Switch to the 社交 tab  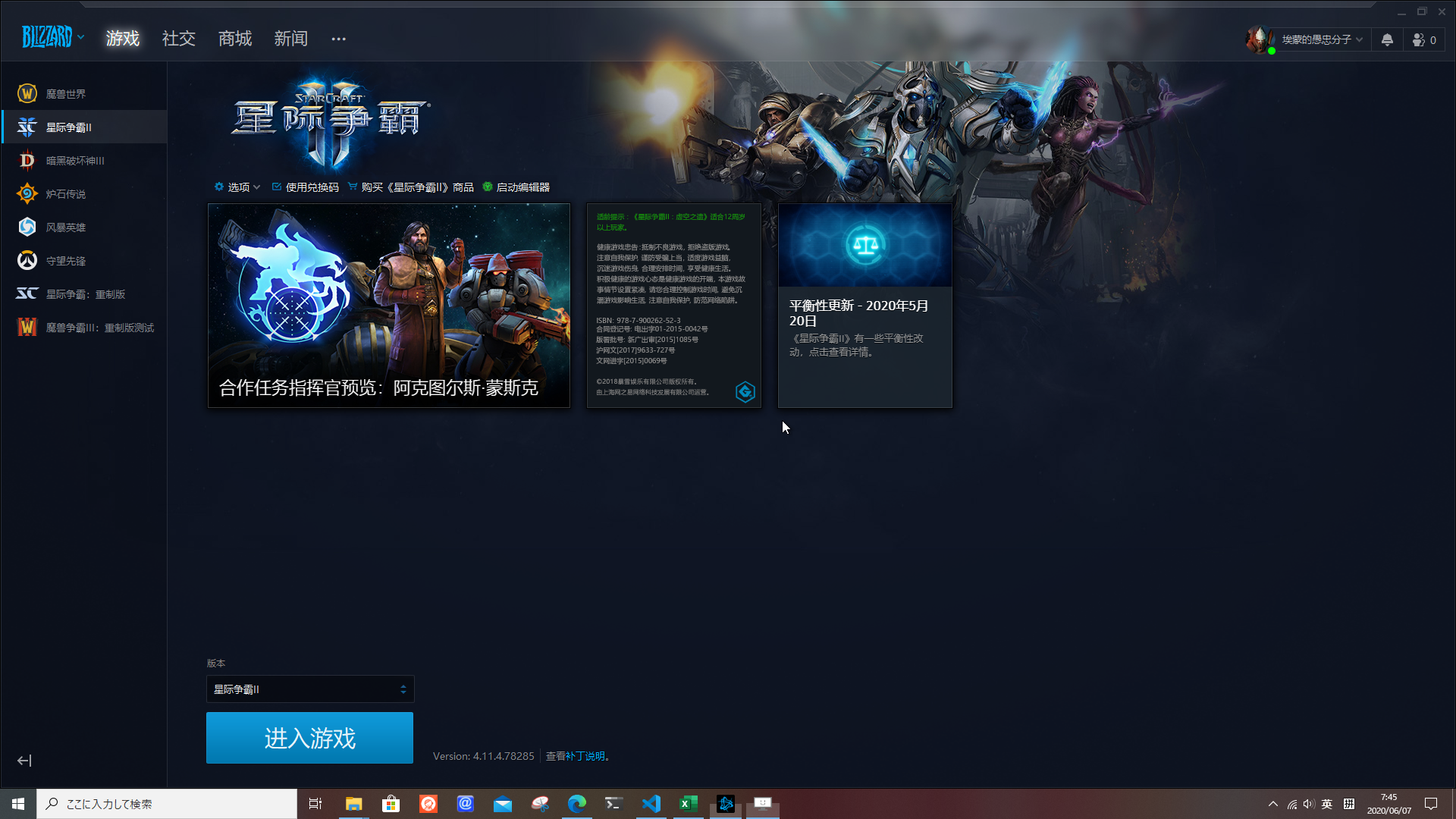179,39
